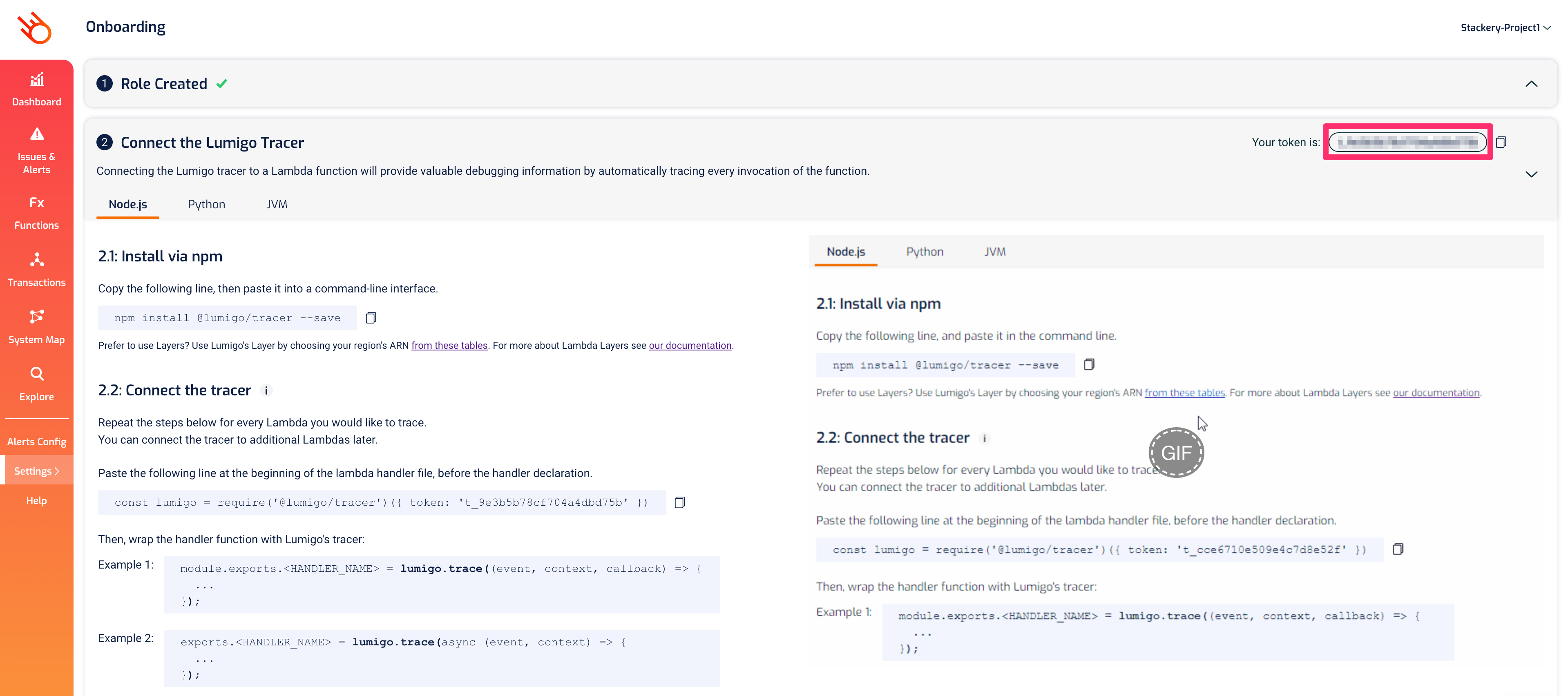Open 'our documentation' link in left panel
Viewport: 1568px width, 696px height.
click(x=690, y=346)
